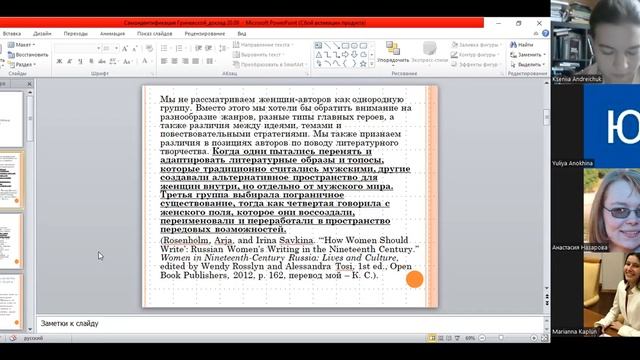Open the Показ слайдов tab

[154, 33]
